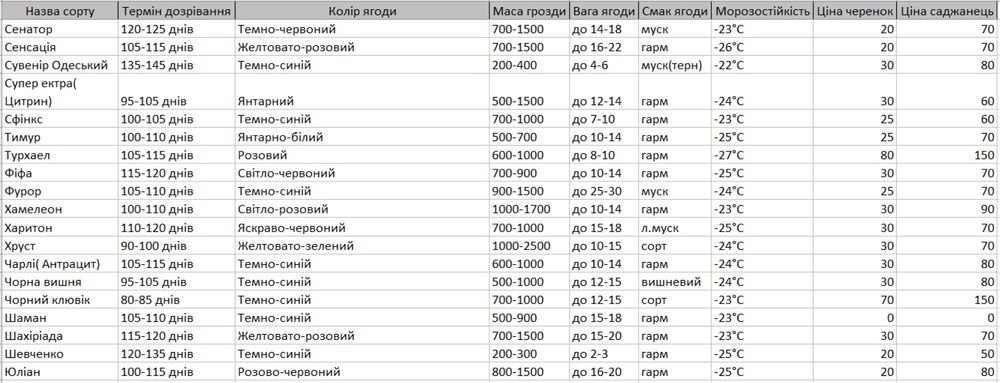Click the '80-85 днів' ripening cell
The height and width of the screenshot is (383, 1000).
click(x=177, y=299)
